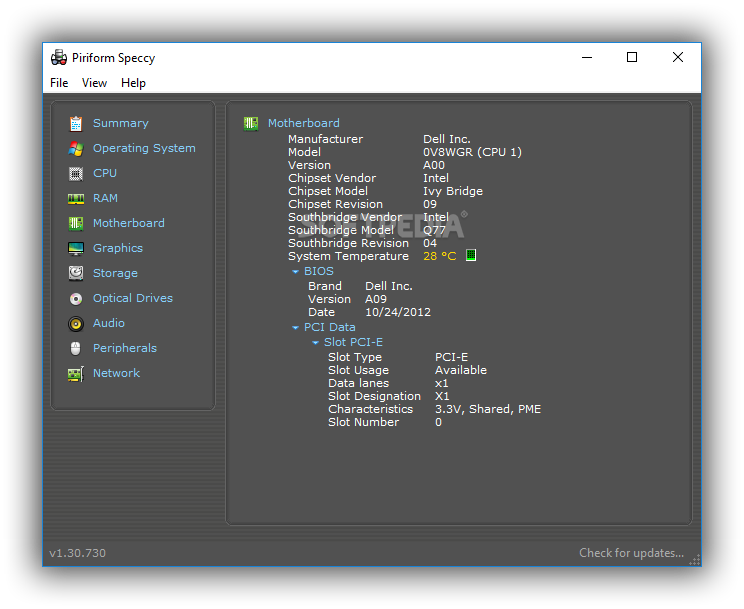Minimize the Speccy window
This screenshot has height=609, width=744.
(587, 57)
